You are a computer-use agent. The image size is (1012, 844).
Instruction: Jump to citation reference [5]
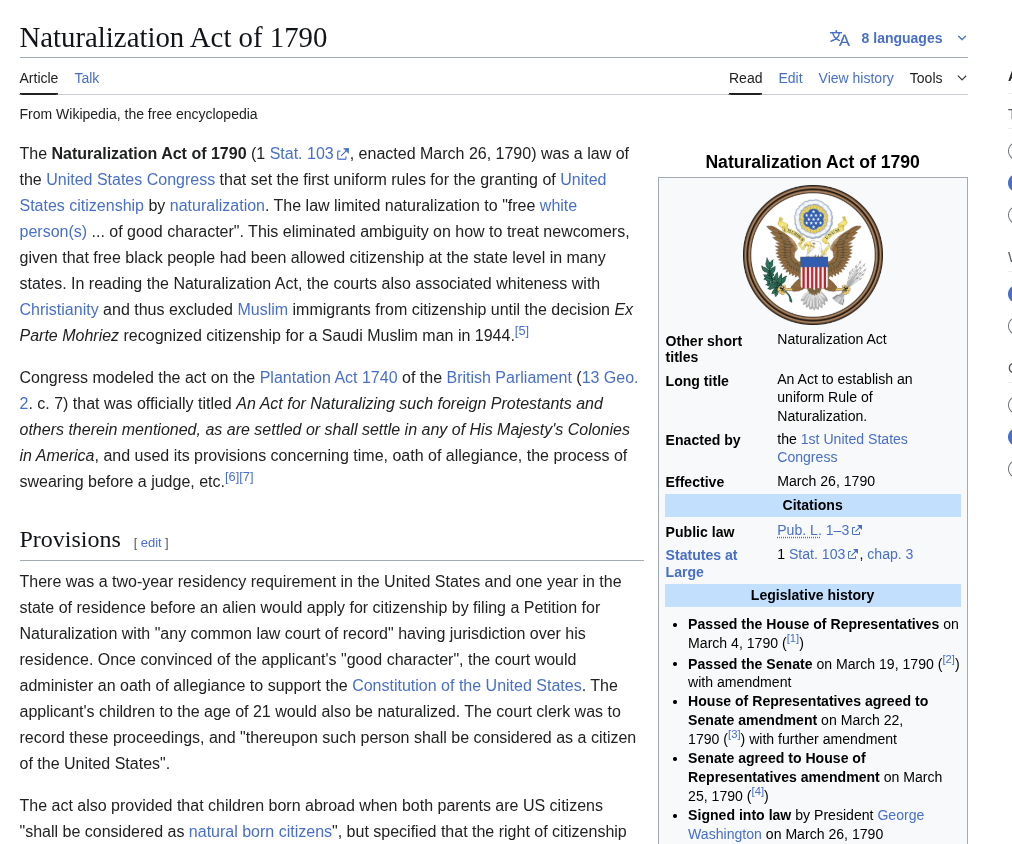click(x=521, y=331)
